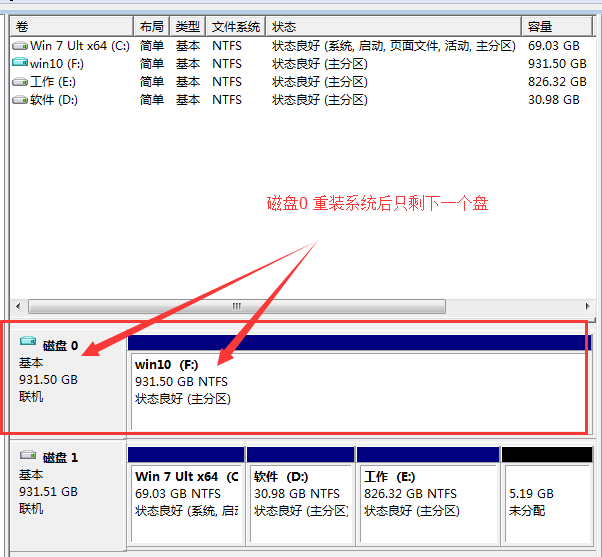Click the horizontal scrollbar left arrow

point(18,306)
